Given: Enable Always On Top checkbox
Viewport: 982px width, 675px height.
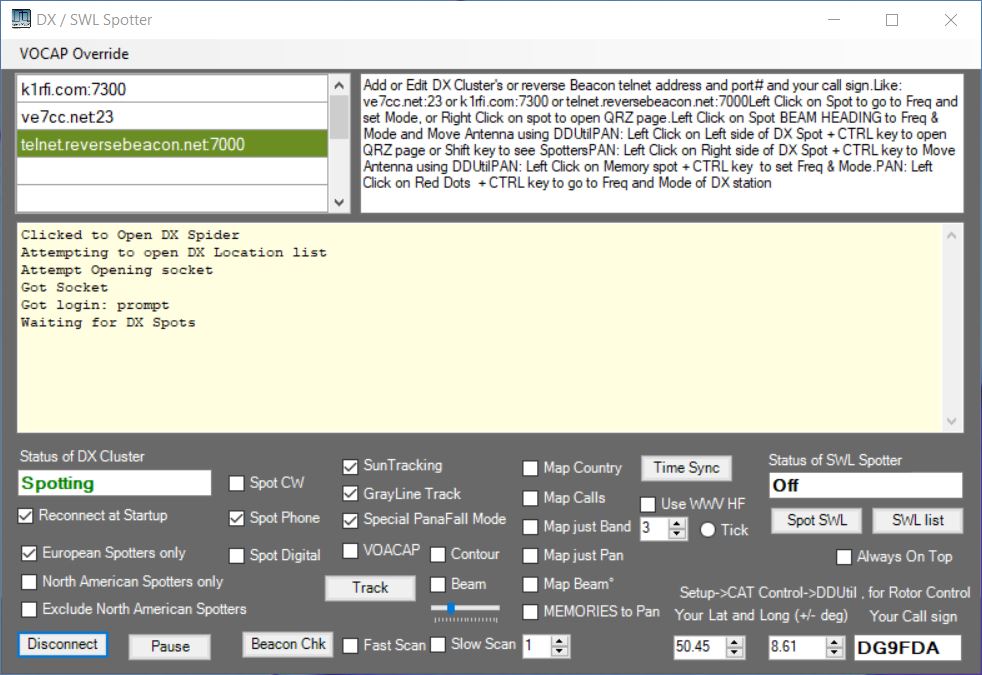Looking at the screenshot, I should pos(844,557).
